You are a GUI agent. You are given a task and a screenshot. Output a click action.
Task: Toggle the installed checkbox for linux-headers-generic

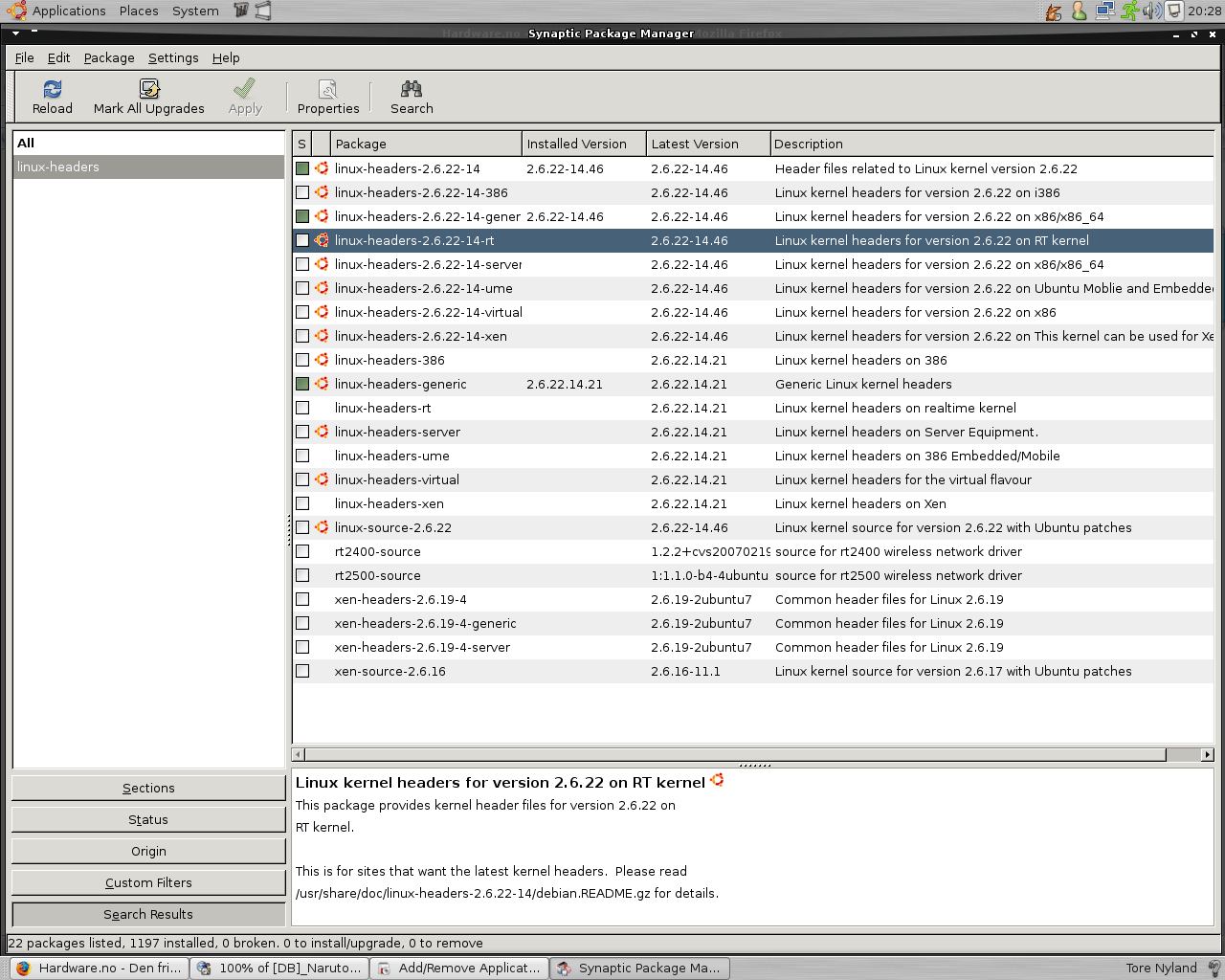coord(302,384)
